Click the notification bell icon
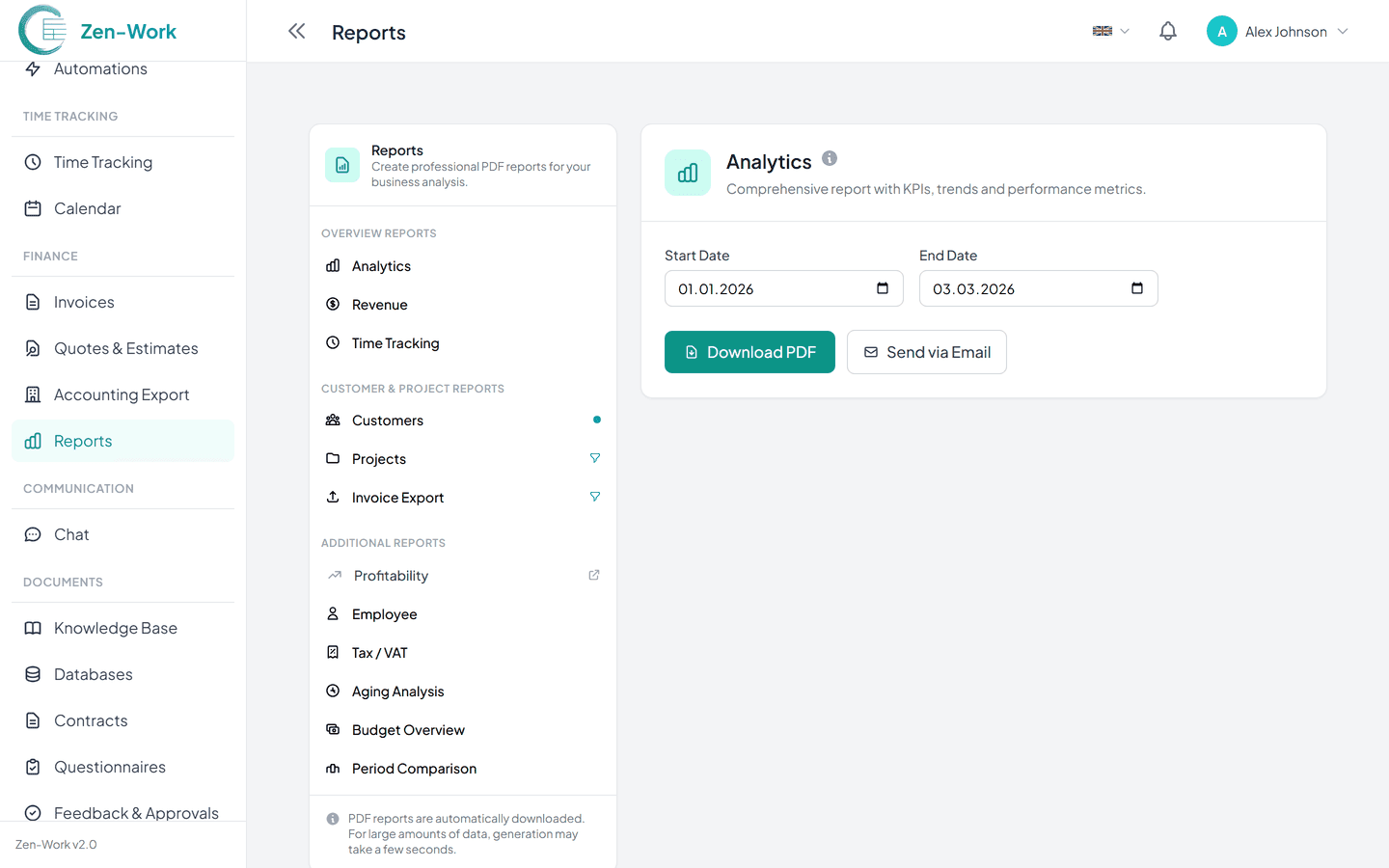Image resolution: width=1389 pixels, height=868 pixels. coord(1167,30)
